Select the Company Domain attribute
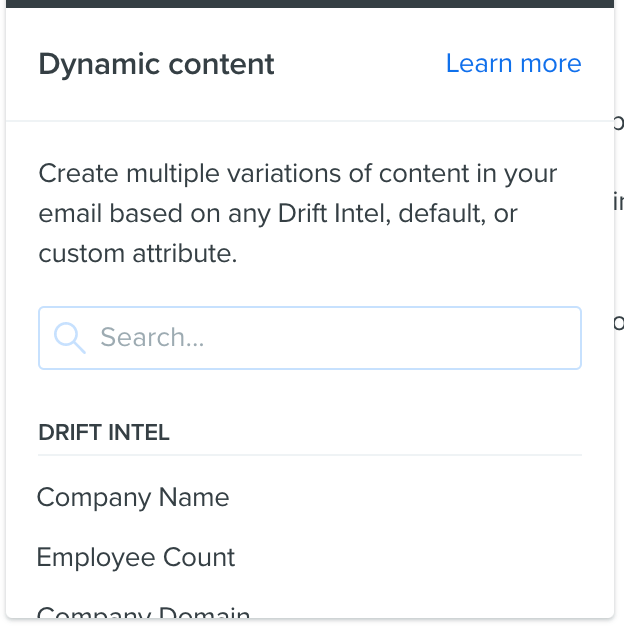The image size is (624, 630). point(143,613)
